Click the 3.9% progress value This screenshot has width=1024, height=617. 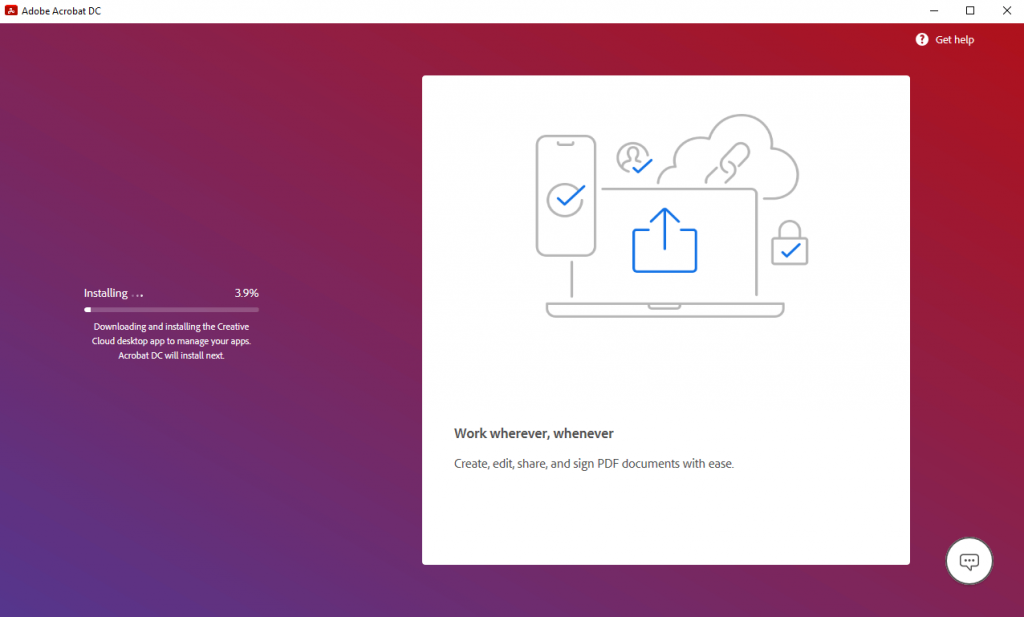click(x=247, y=293)
